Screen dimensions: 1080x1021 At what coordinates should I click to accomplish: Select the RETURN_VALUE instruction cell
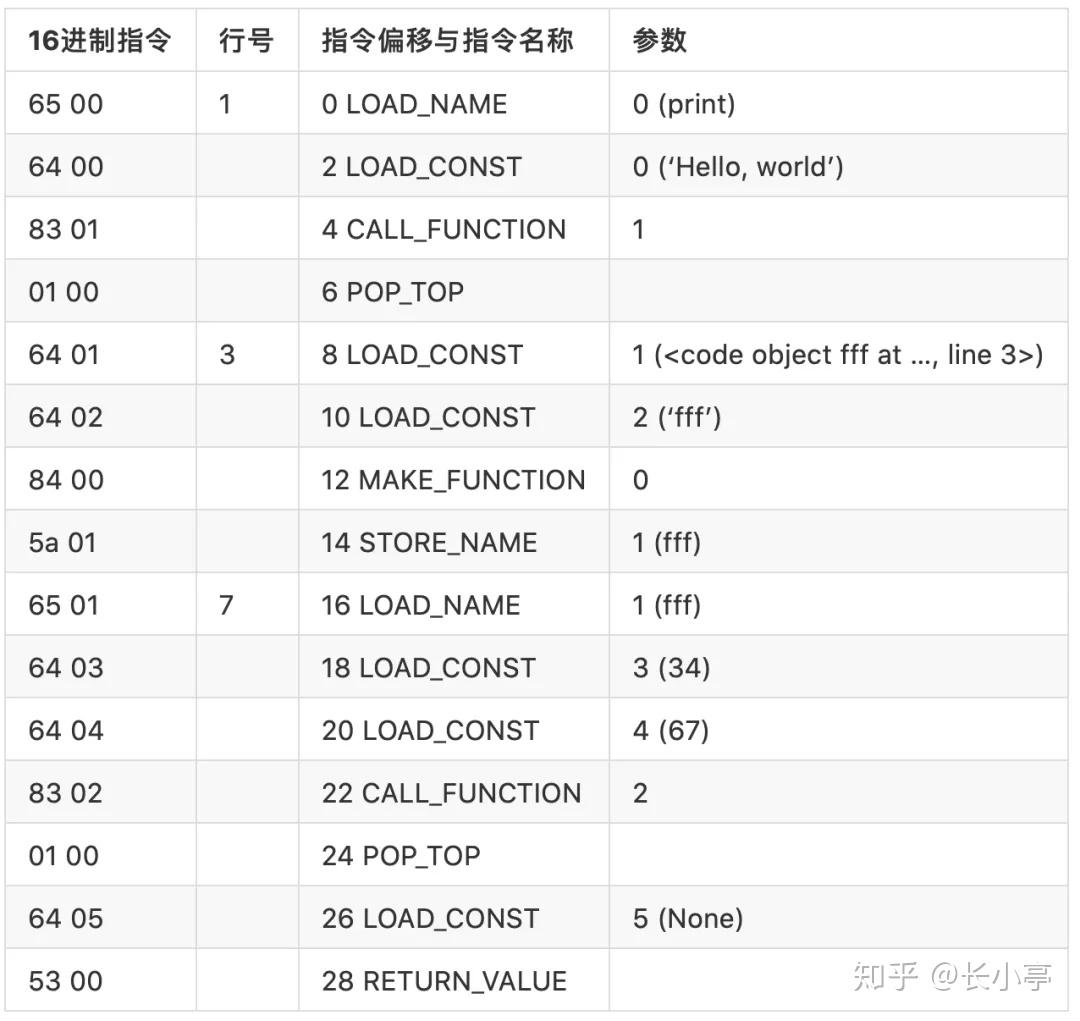444,981
